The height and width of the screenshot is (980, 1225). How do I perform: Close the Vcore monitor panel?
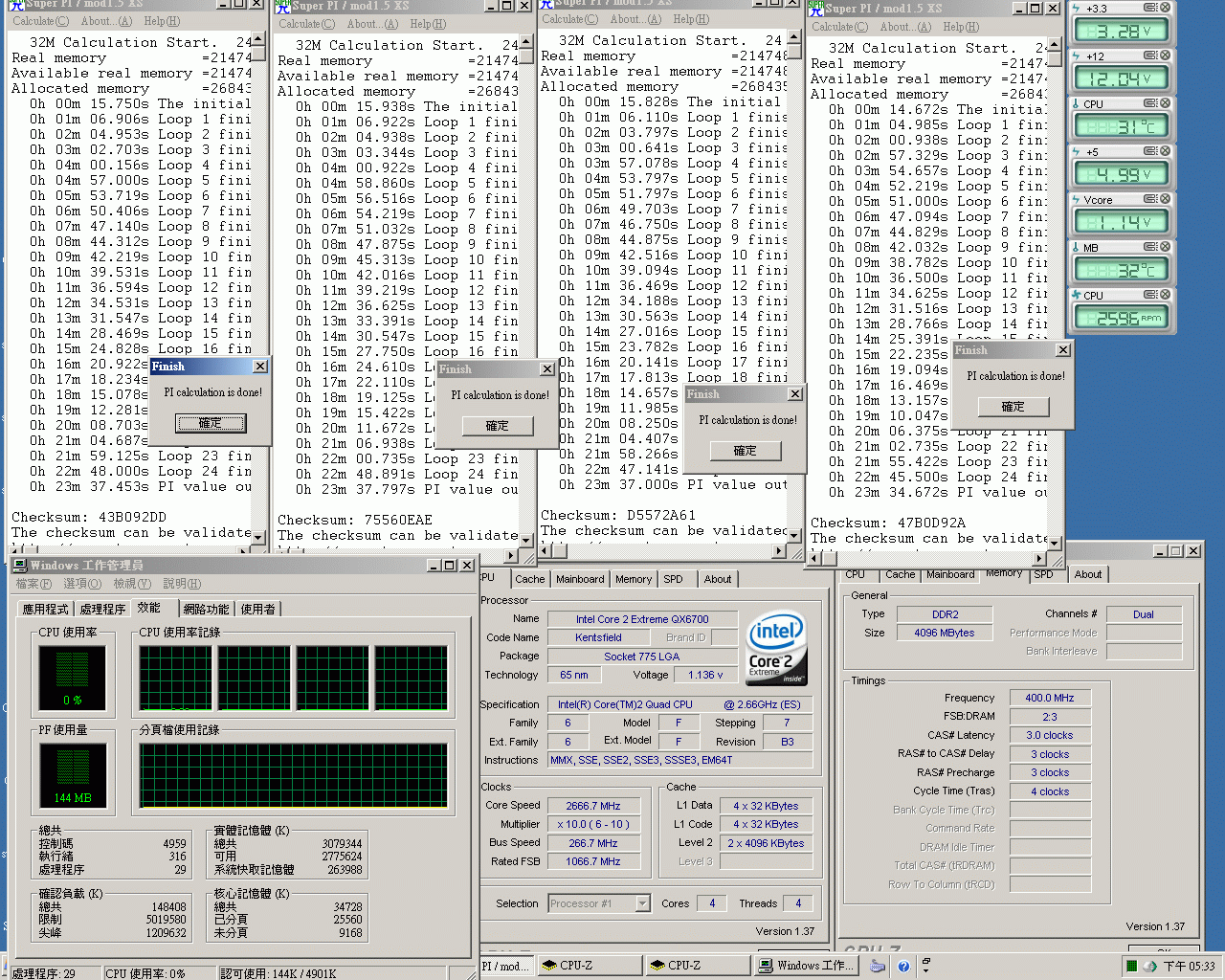1165,199
